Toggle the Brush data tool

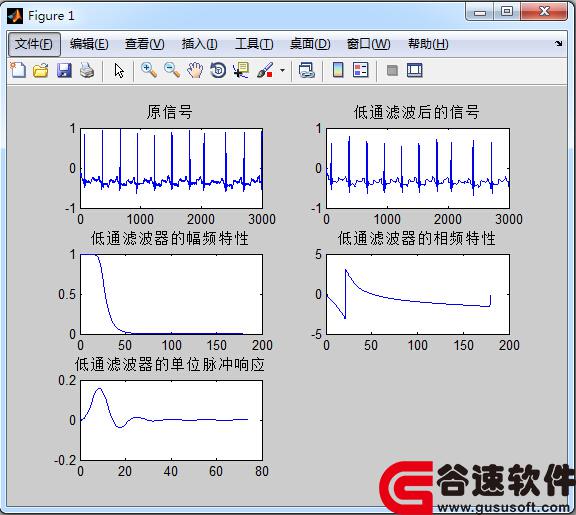(x=265, y=70)
